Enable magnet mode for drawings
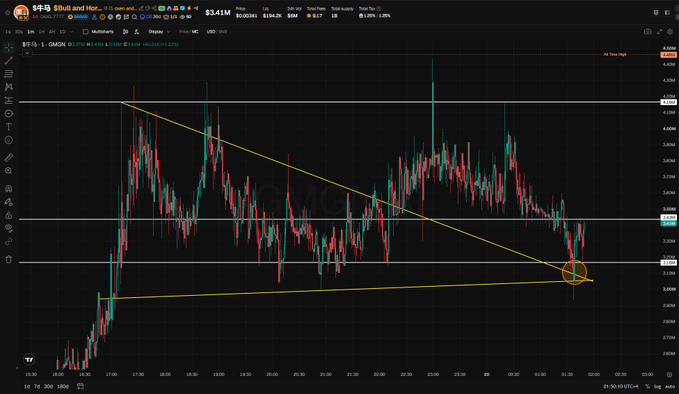Viewport: 679px width, 394px height. tap(9, 189)
